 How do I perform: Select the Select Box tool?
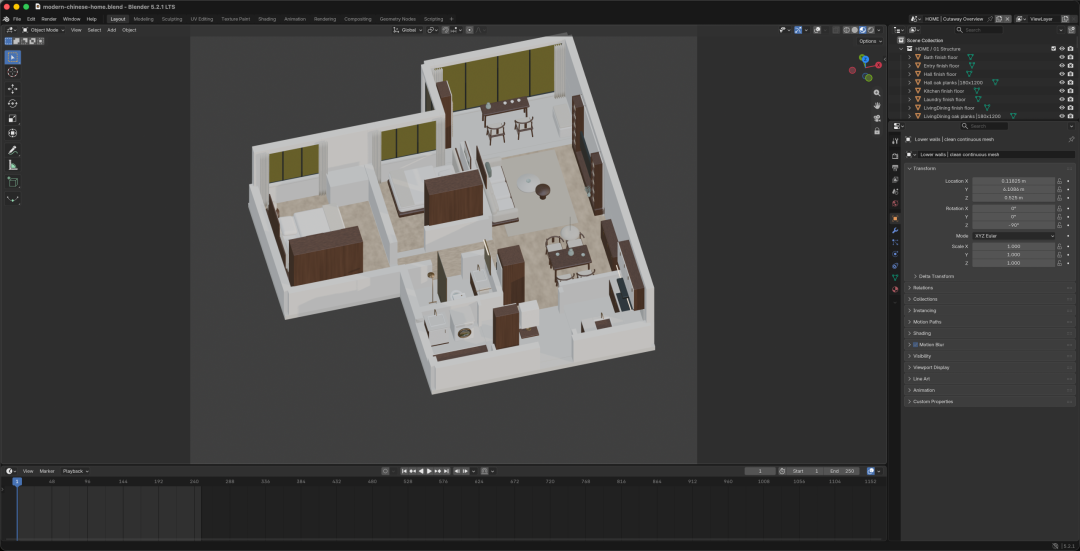[x=12, y=57]
